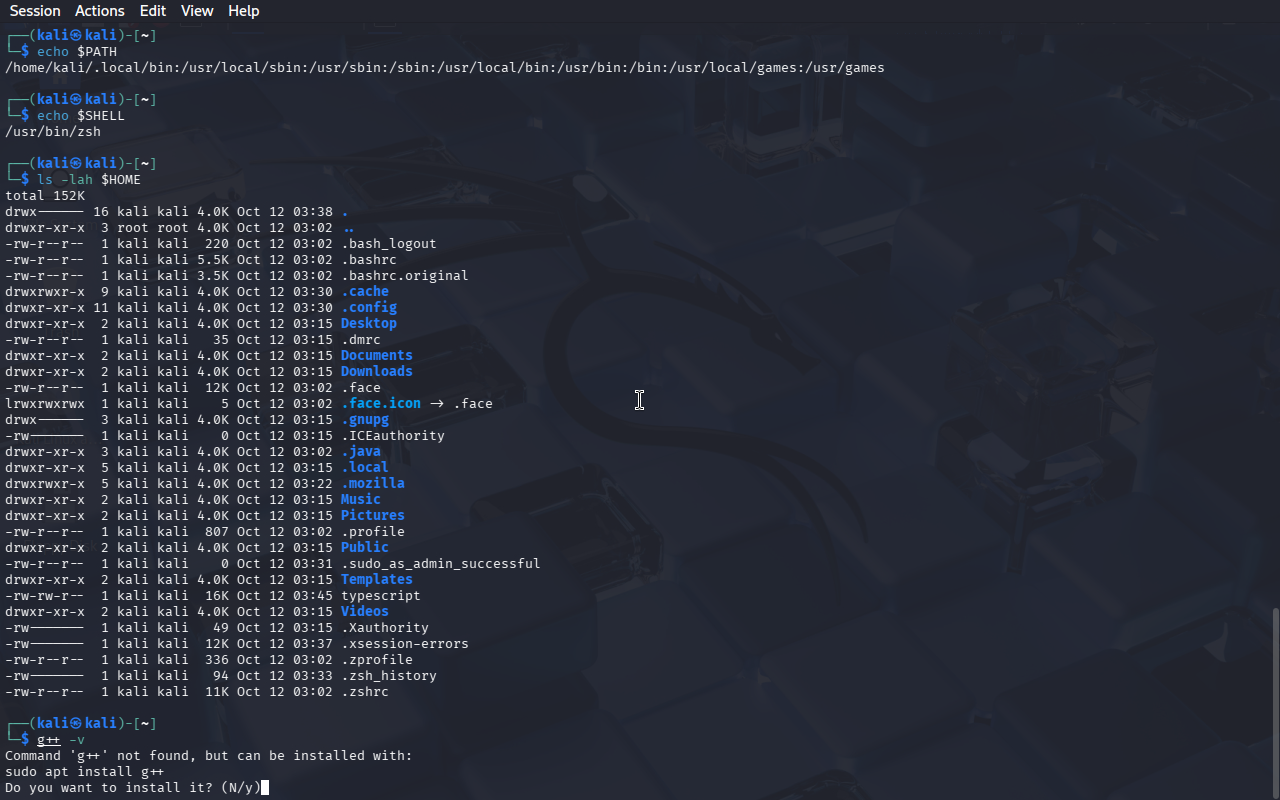Click the Kali symbol in the g++ prompt

[76, 723]
